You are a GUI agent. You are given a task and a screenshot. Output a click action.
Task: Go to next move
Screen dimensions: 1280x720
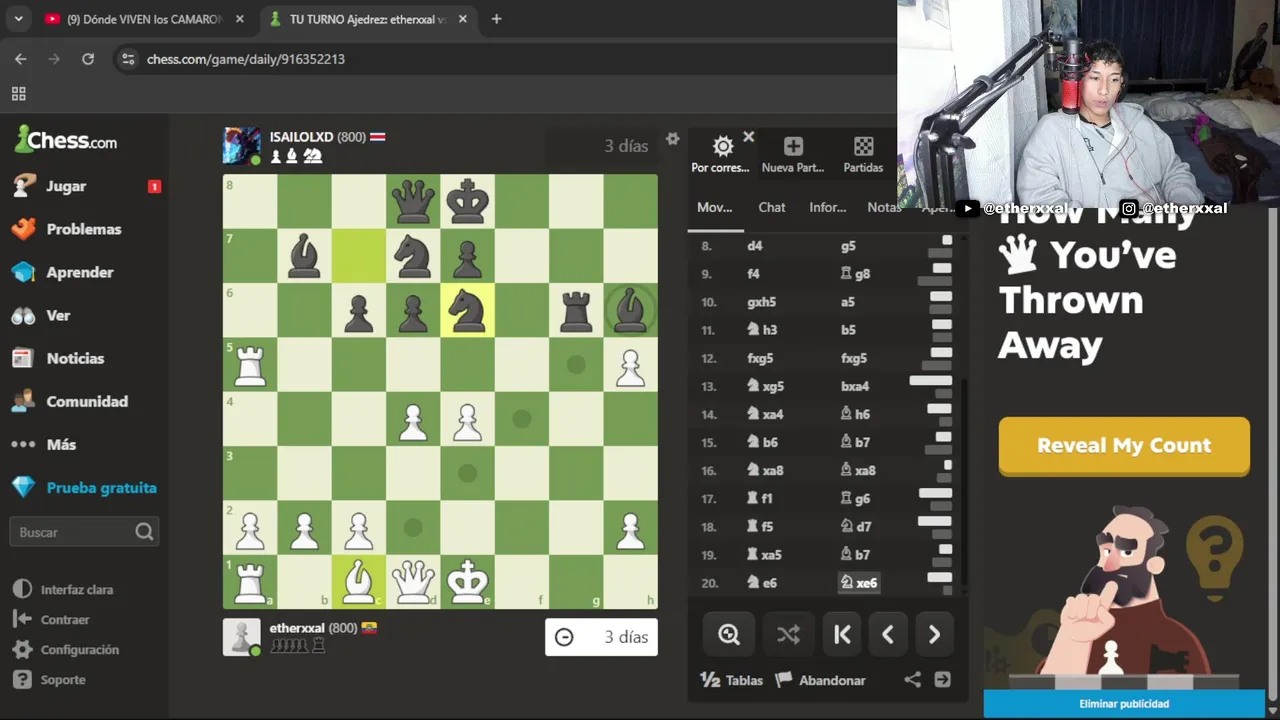point(934,635)
